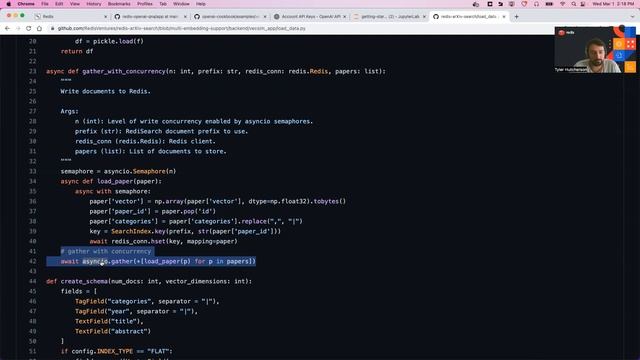This screenshot has width=640, height=360.
Task: Close the load_data GitHub tab
Action: (504, 17)
